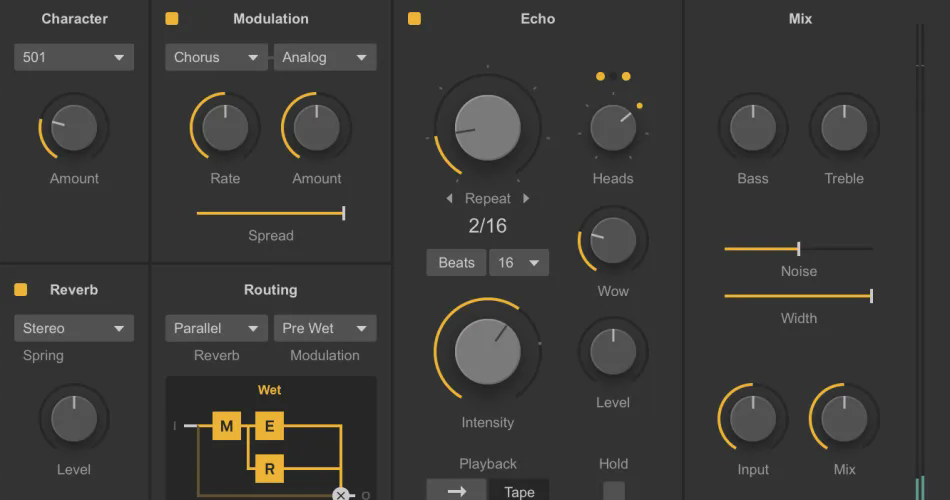The width and height of the screenshot is (950, 500).
Task: Click the Heads knob
Action: 613,128
